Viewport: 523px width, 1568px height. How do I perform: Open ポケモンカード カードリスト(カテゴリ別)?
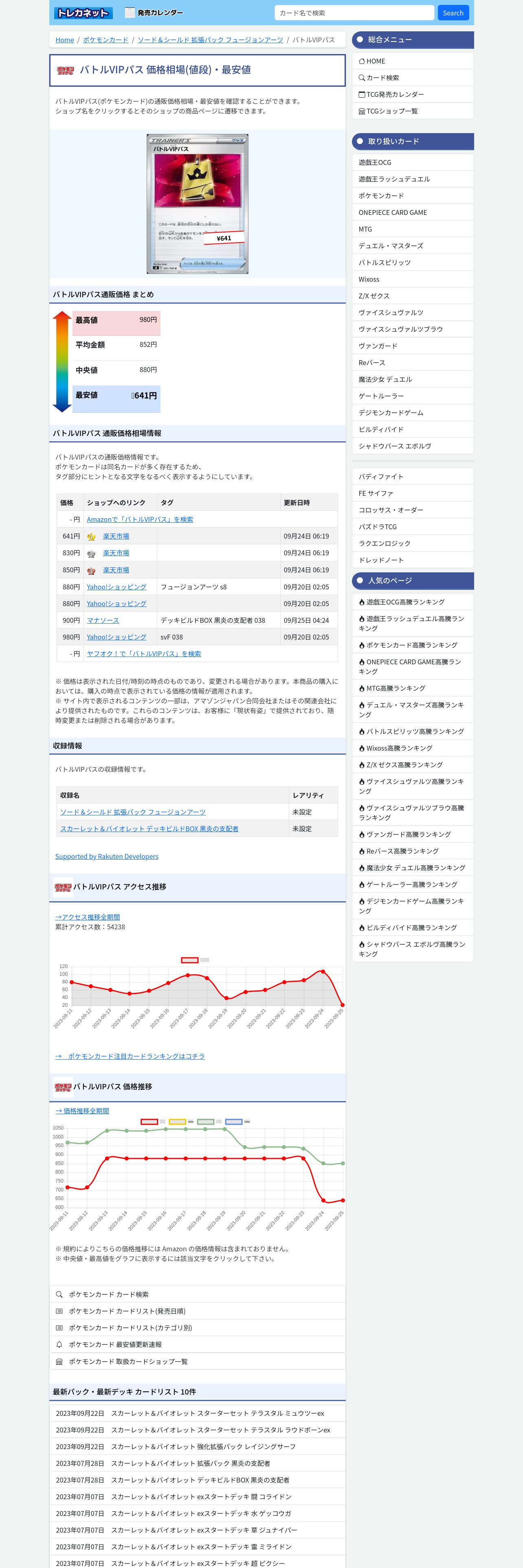click(x=197, y=1328)
